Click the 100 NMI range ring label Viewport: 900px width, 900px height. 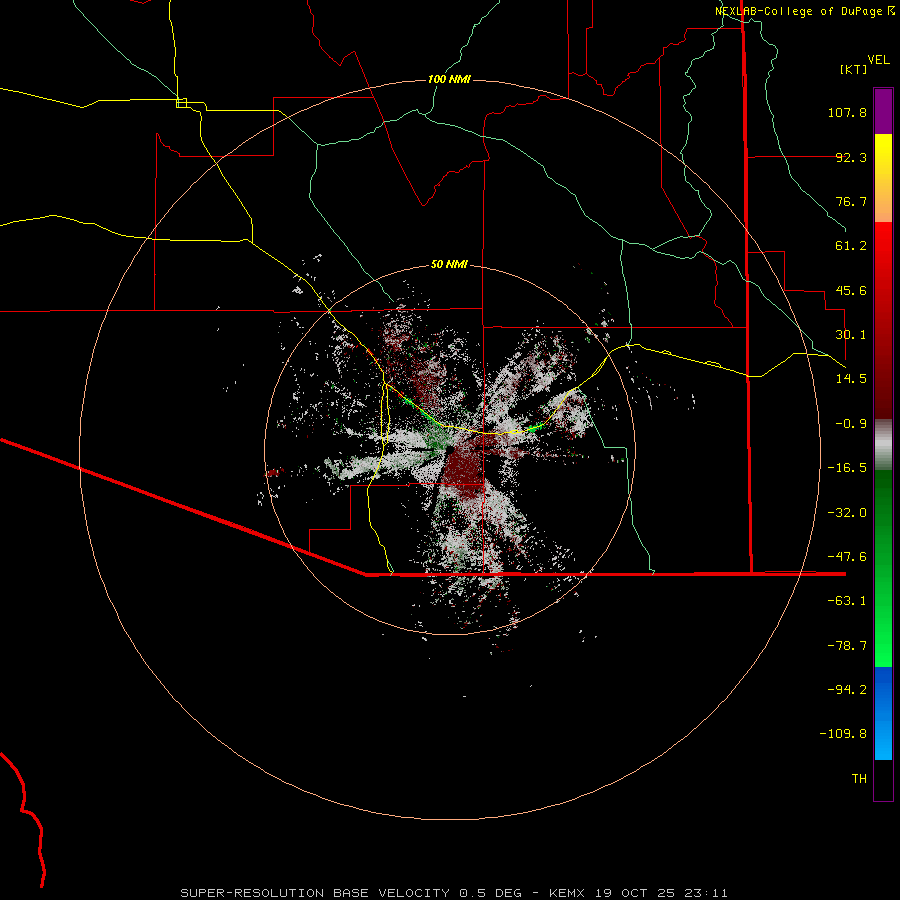pyautogui.click(x=449, y=79)
